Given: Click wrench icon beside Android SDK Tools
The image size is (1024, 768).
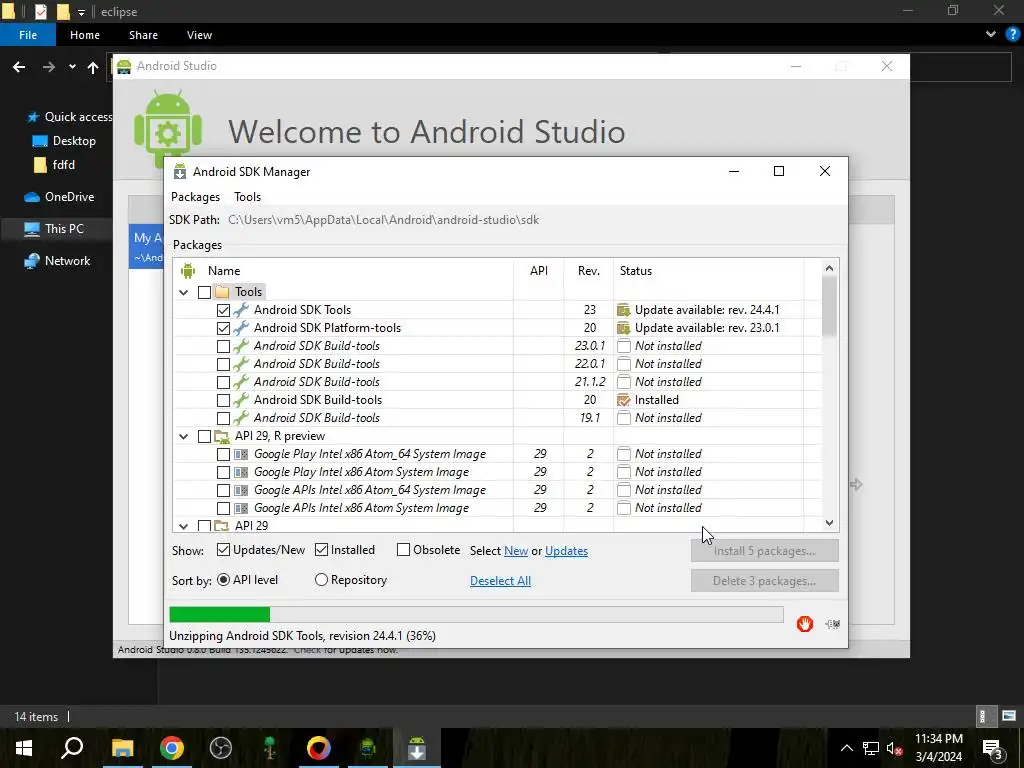Looking at the screenshot, I should click(x=241, y=310).
